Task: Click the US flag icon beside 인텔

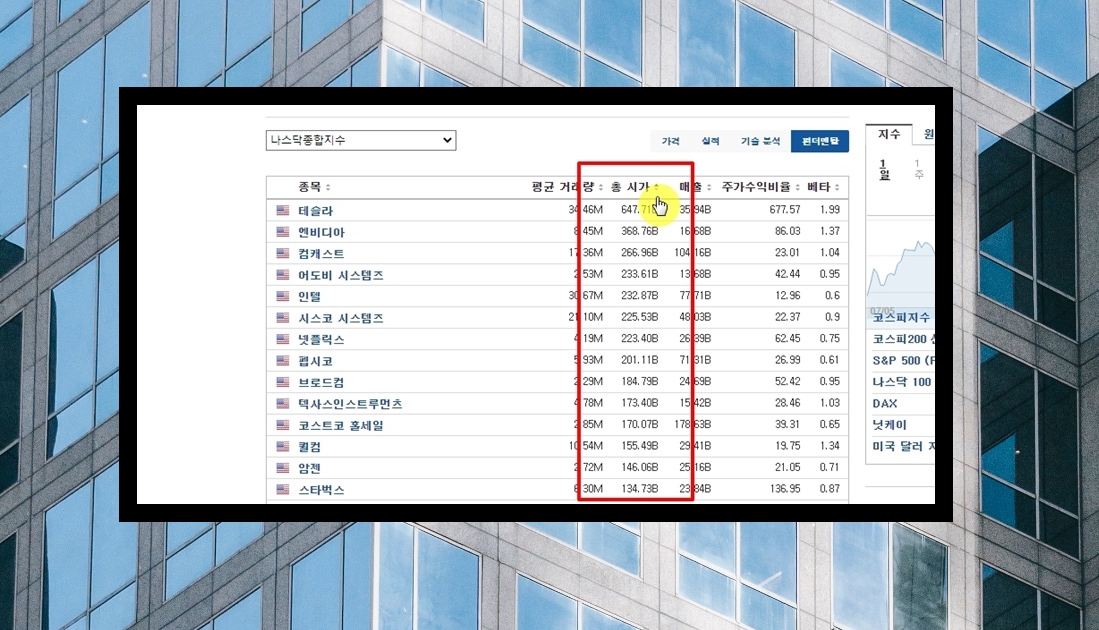Action: pos(282,296)
